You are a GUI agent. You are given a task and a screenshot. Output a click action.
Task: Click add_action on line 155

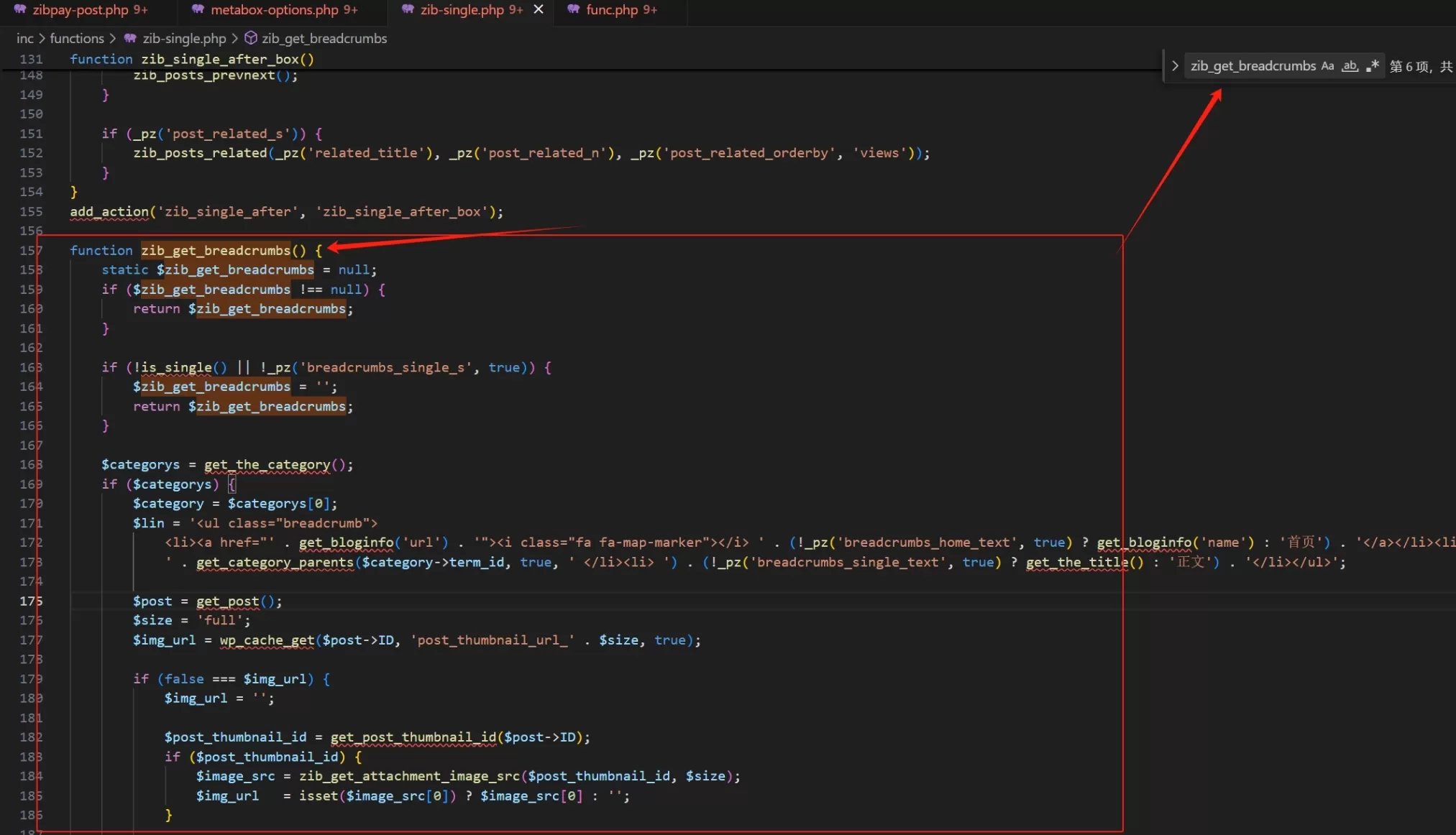109,211
